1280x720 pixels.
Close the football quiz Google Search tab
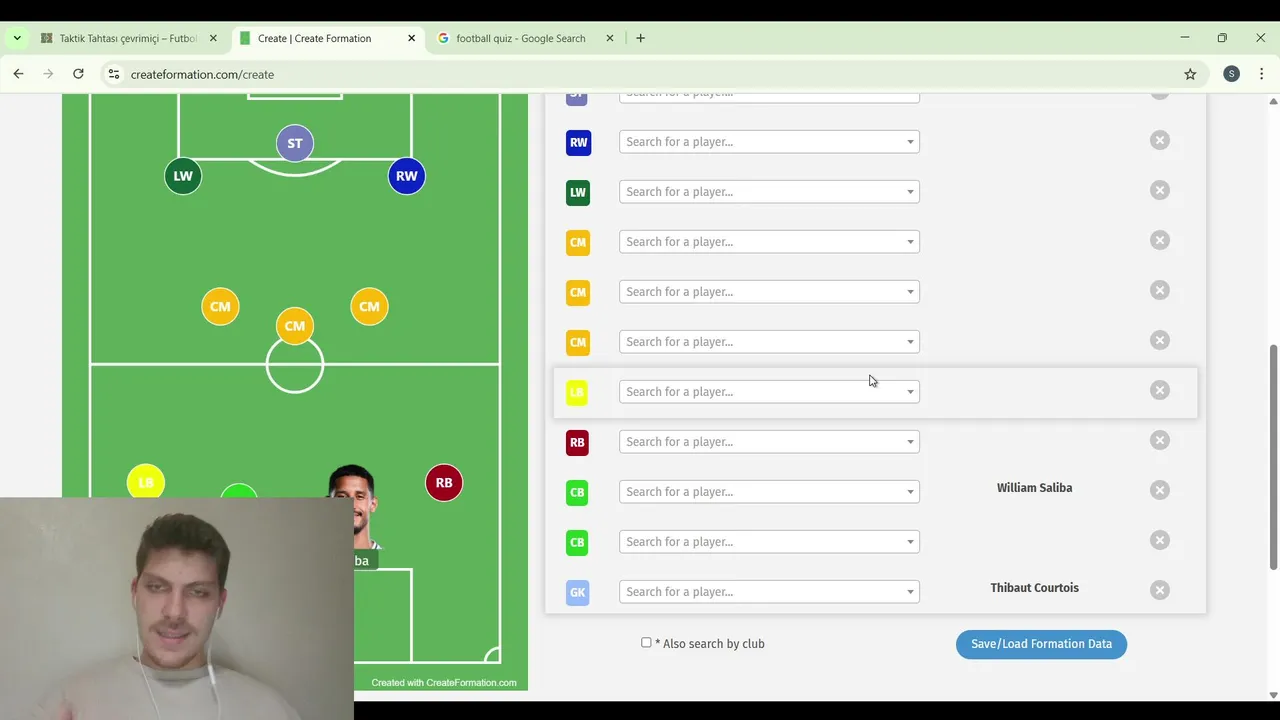click(610, 38)
